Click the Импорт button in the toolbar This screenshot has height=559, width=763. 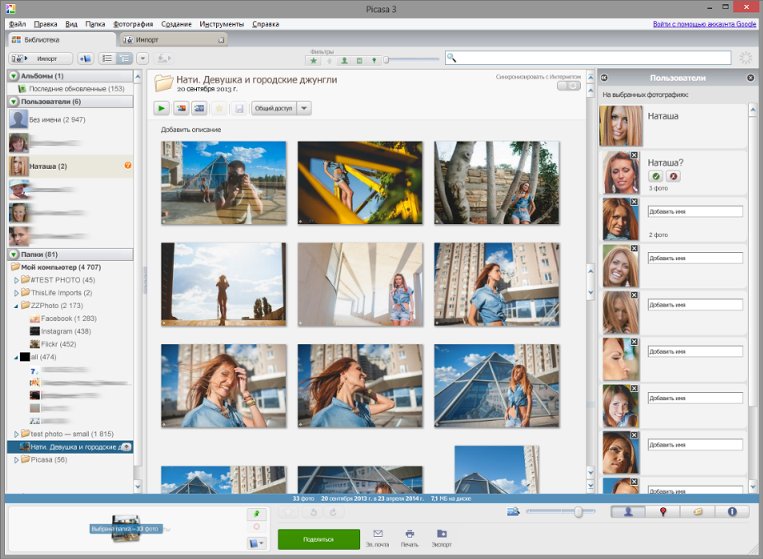tap(41, 59)
